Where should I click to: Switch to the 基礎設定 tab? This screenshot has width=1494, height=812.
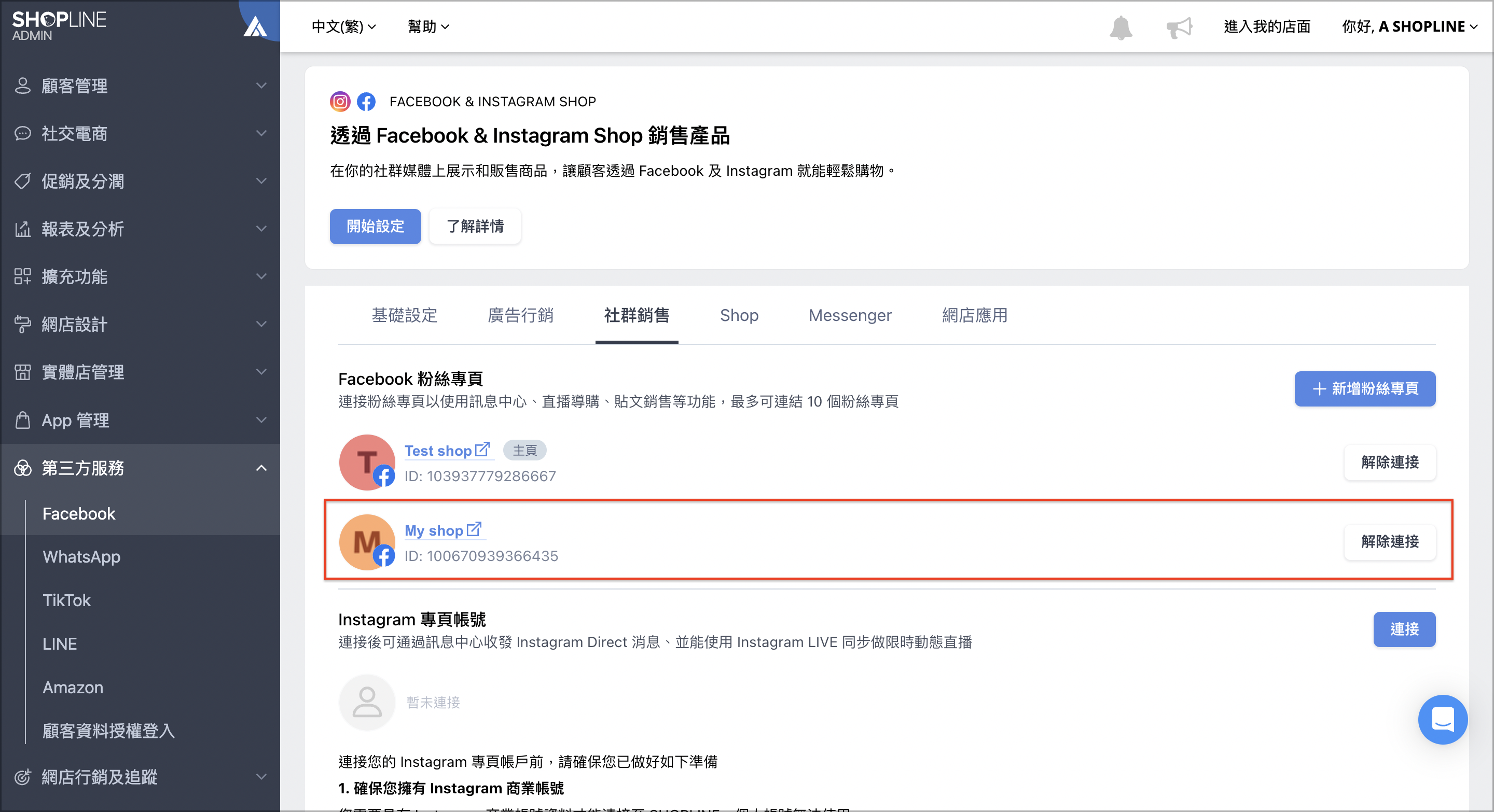pyautogui.click(x=404, y=315)
